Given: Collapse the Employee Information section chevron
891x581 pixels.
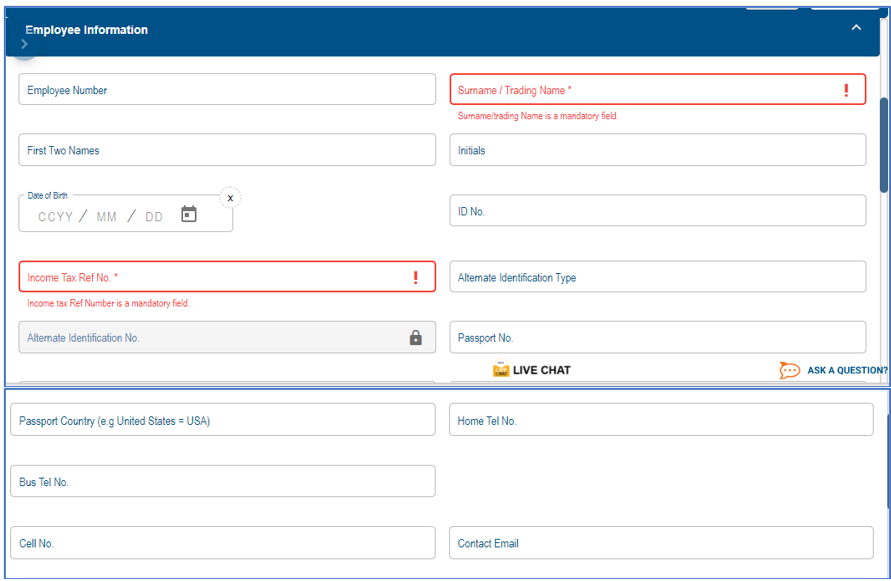Looking at the screenshot, I should pyautogui.click(x=856, y=27).
